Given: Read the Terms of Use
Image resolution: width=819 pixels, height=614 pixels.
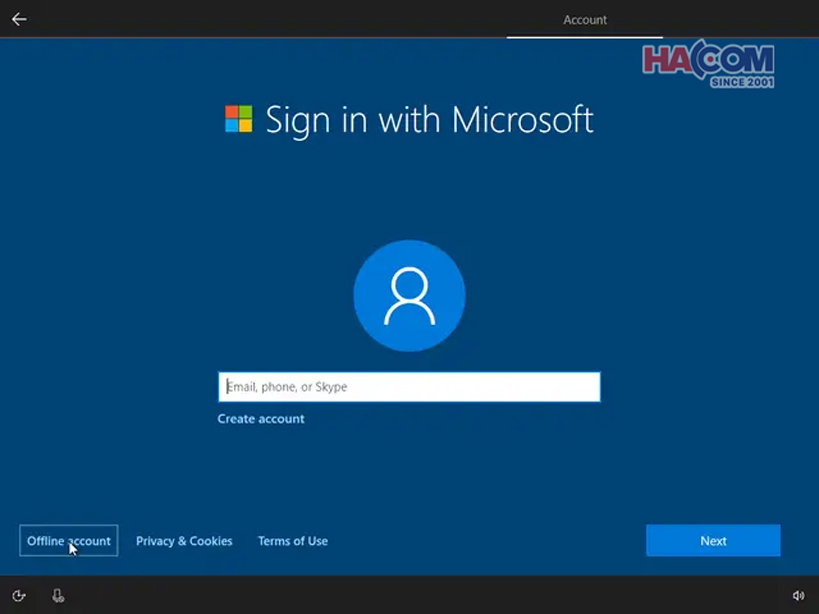Looking at the screenshot, I should point(292,540).
